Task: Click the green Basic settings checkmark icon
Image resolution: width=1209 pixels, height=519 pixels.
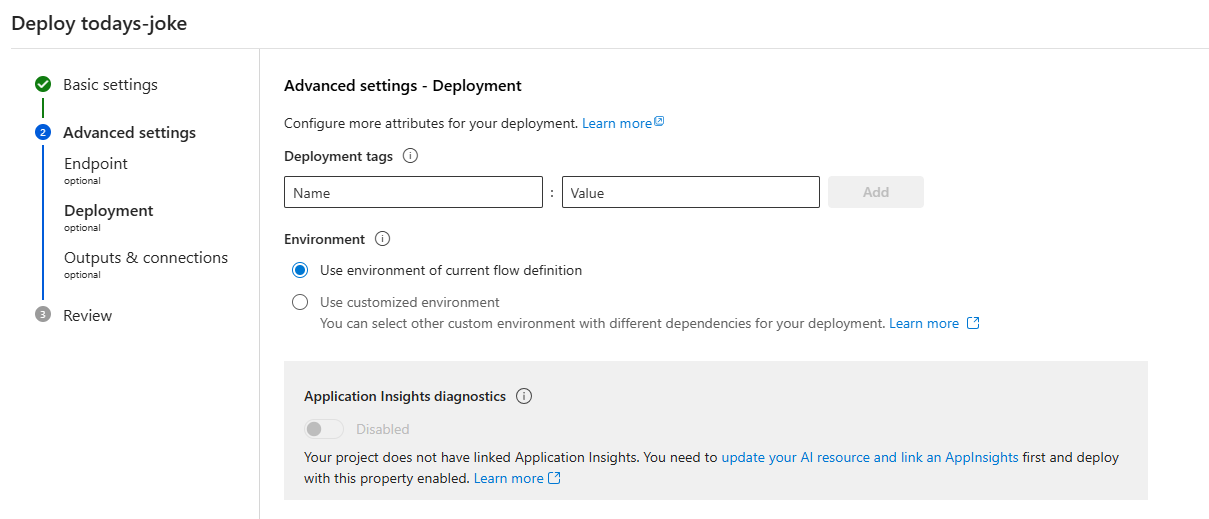Action: click(x=43, y=85)
